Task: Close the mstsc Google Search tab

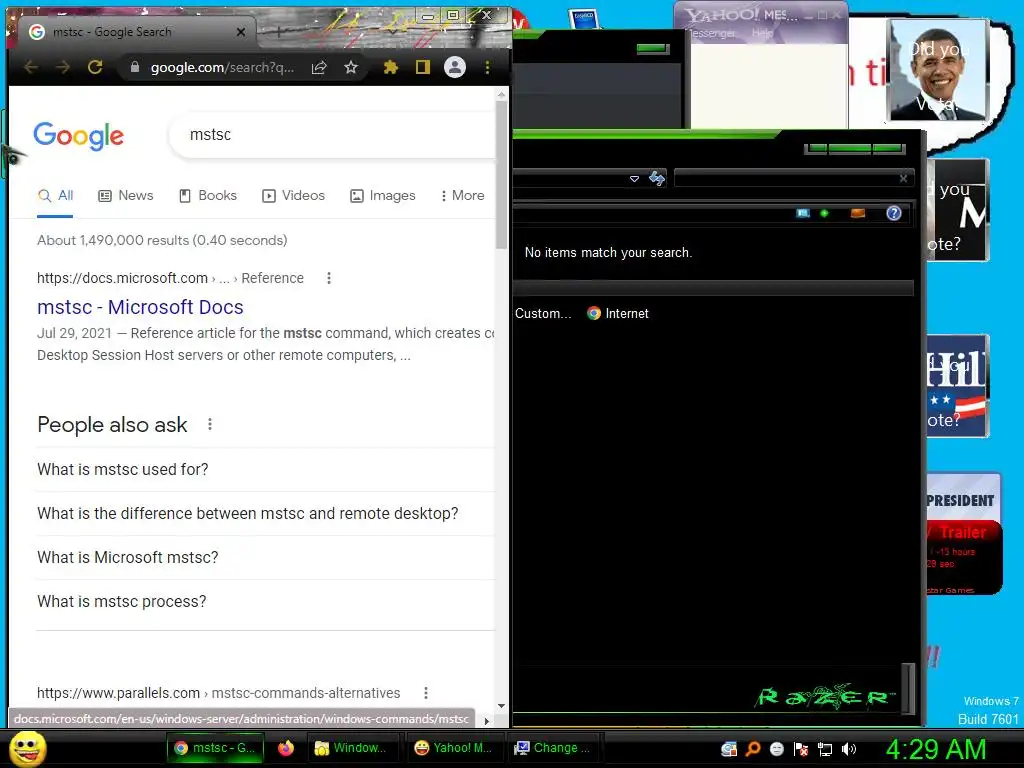Action: [241, 32]
